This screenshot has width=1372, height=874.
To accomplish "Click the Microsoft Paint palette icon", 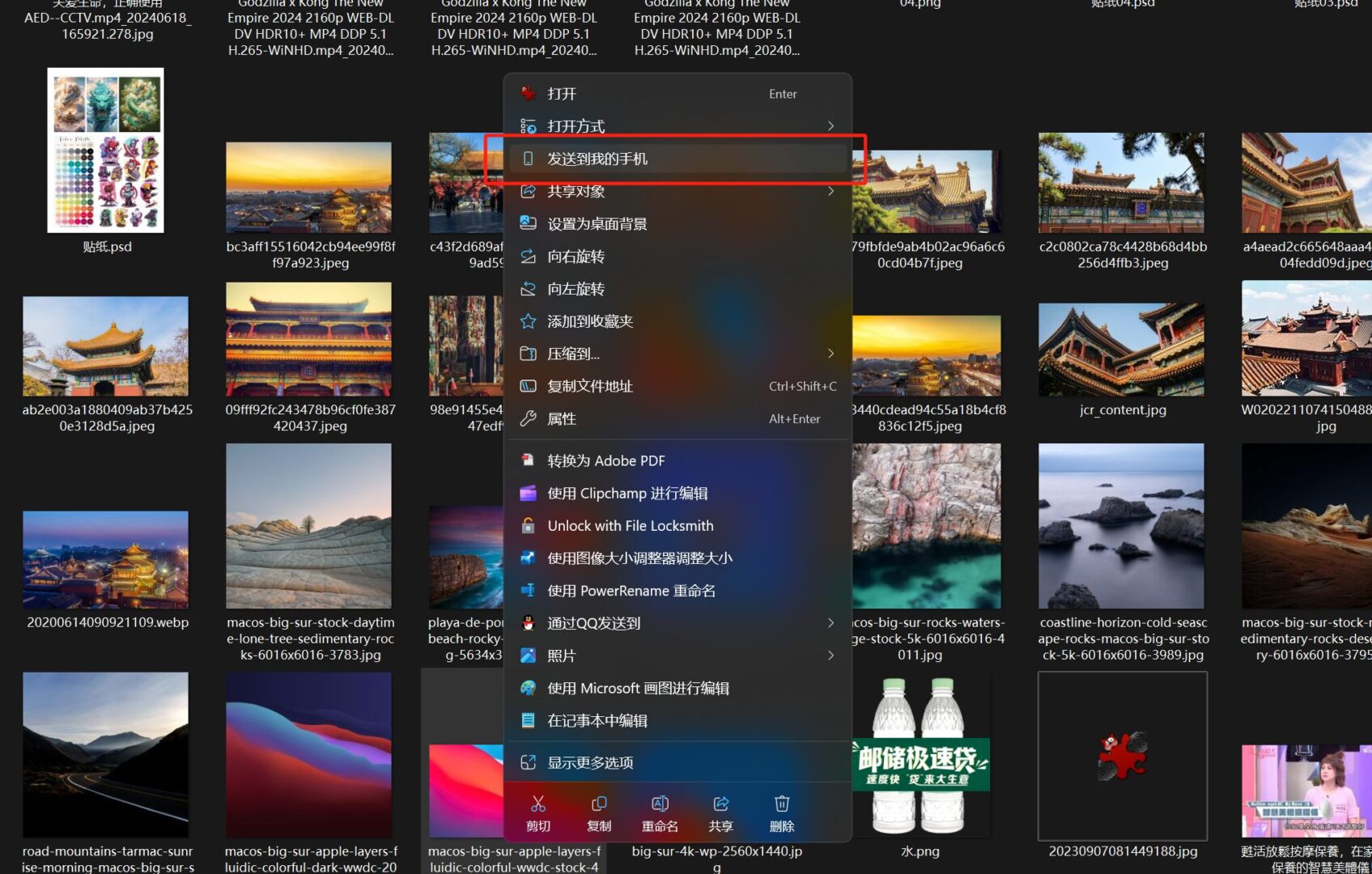I will (528, 688).
